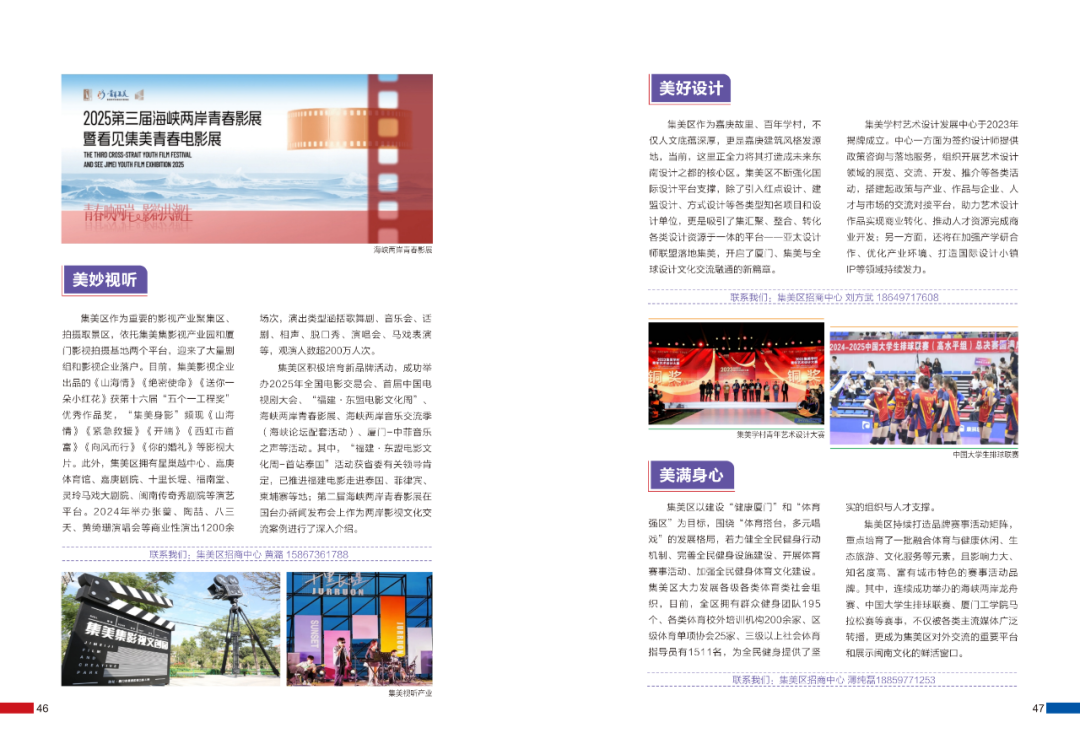Click page number 47
The width and height of the screenshot is (1080, 744).
coord(1038,708)
